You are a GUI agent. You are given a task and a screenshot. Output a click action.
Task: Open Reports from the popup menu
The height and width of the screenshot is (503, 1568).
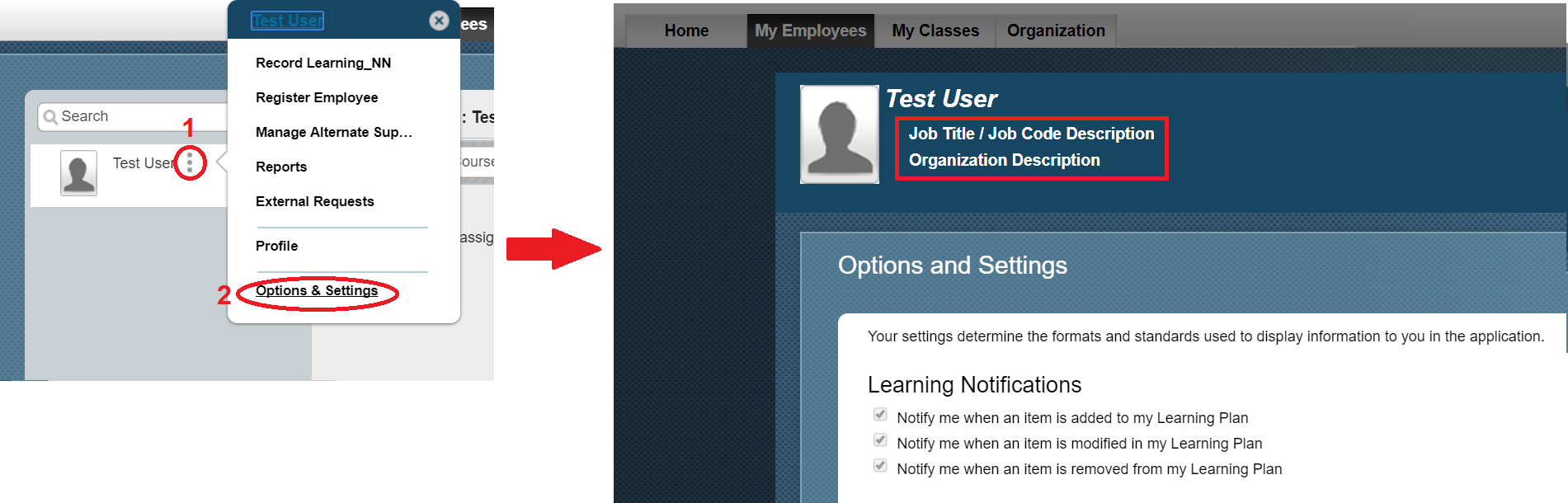click(x=281, y=167)
